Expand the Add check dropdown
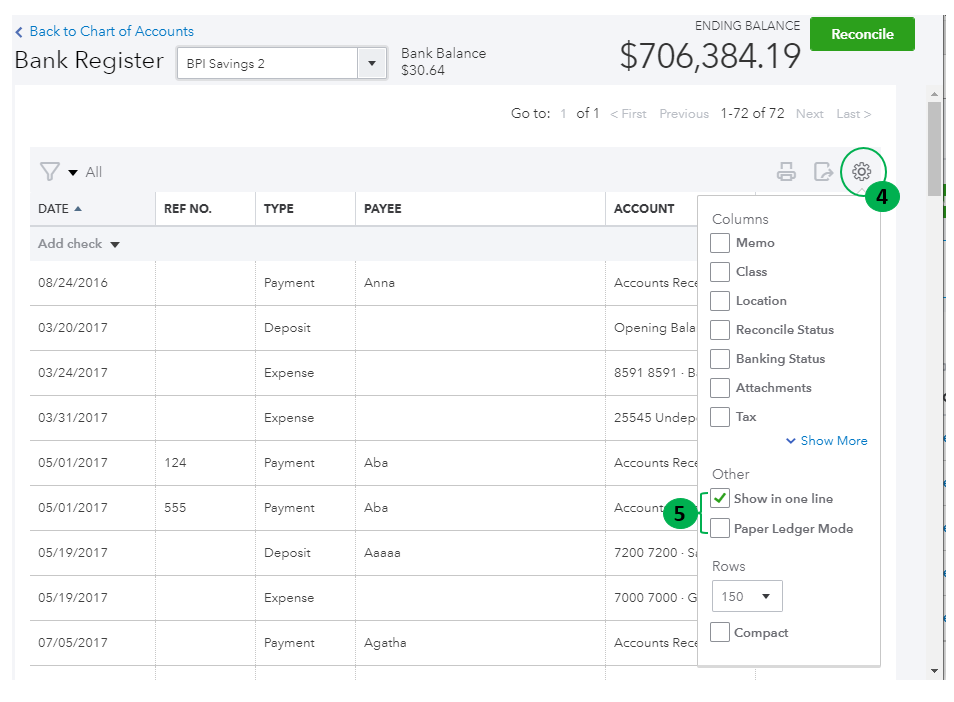Image resolution: width=954 pixels, height=702 pixels. point(115,244)
